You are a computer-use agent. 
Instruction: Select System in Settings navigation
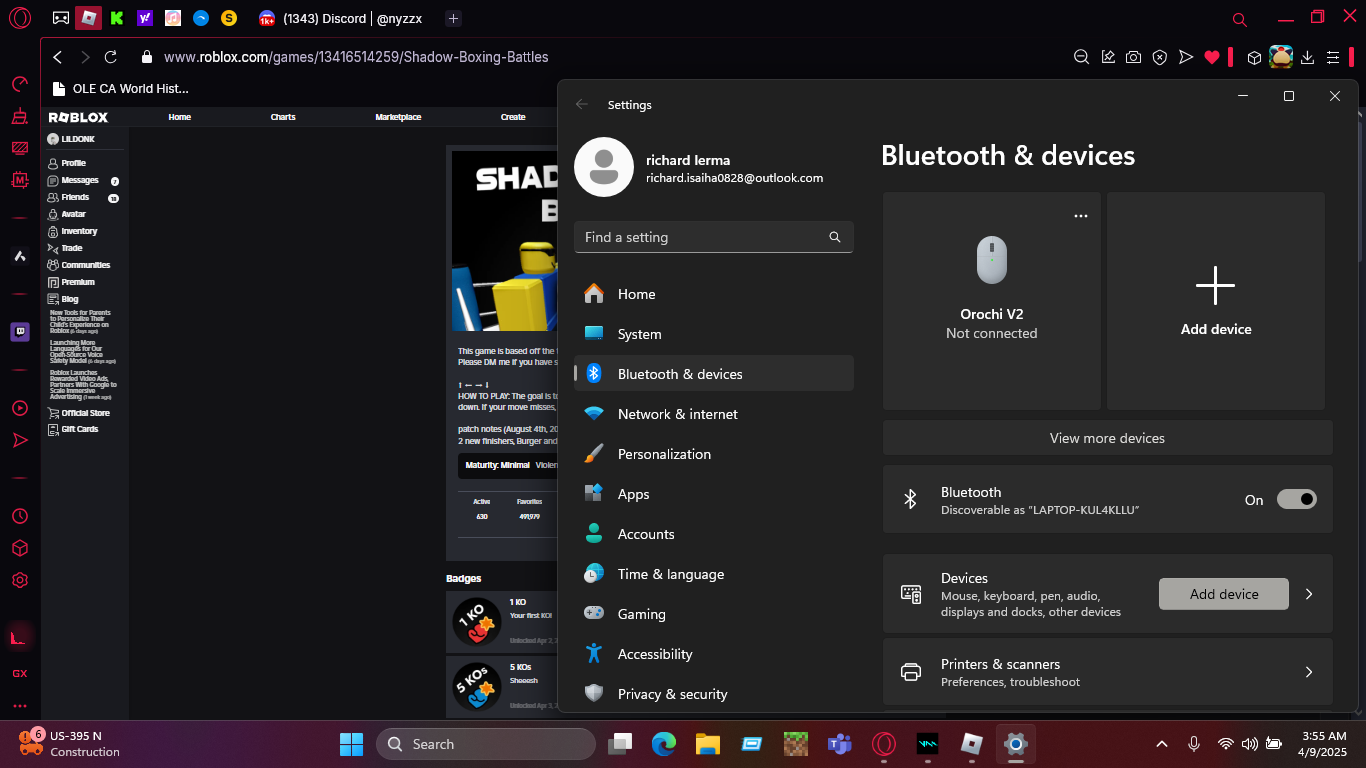tap(714, 334)
